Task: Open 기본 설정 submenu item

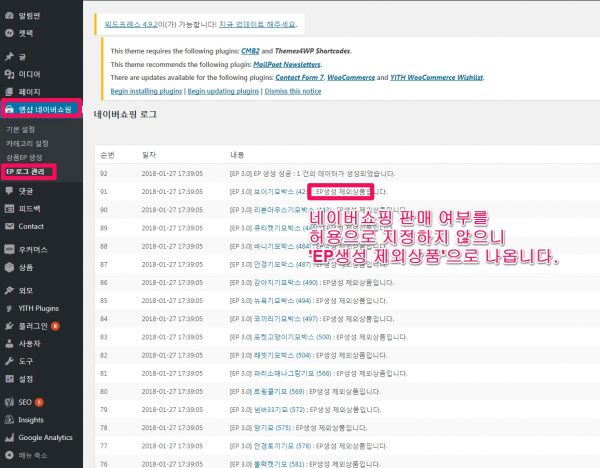Action: (21, 129)
